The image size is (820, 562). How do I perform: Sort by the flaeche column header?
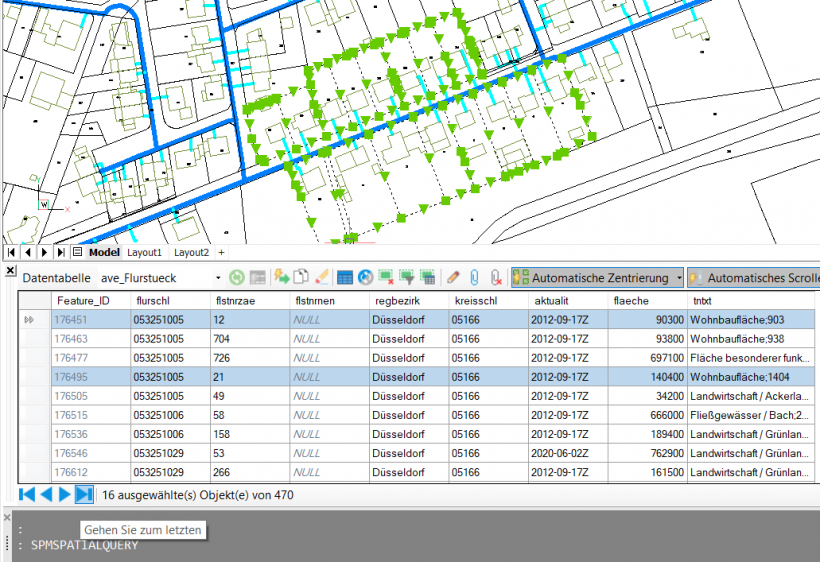646,300
